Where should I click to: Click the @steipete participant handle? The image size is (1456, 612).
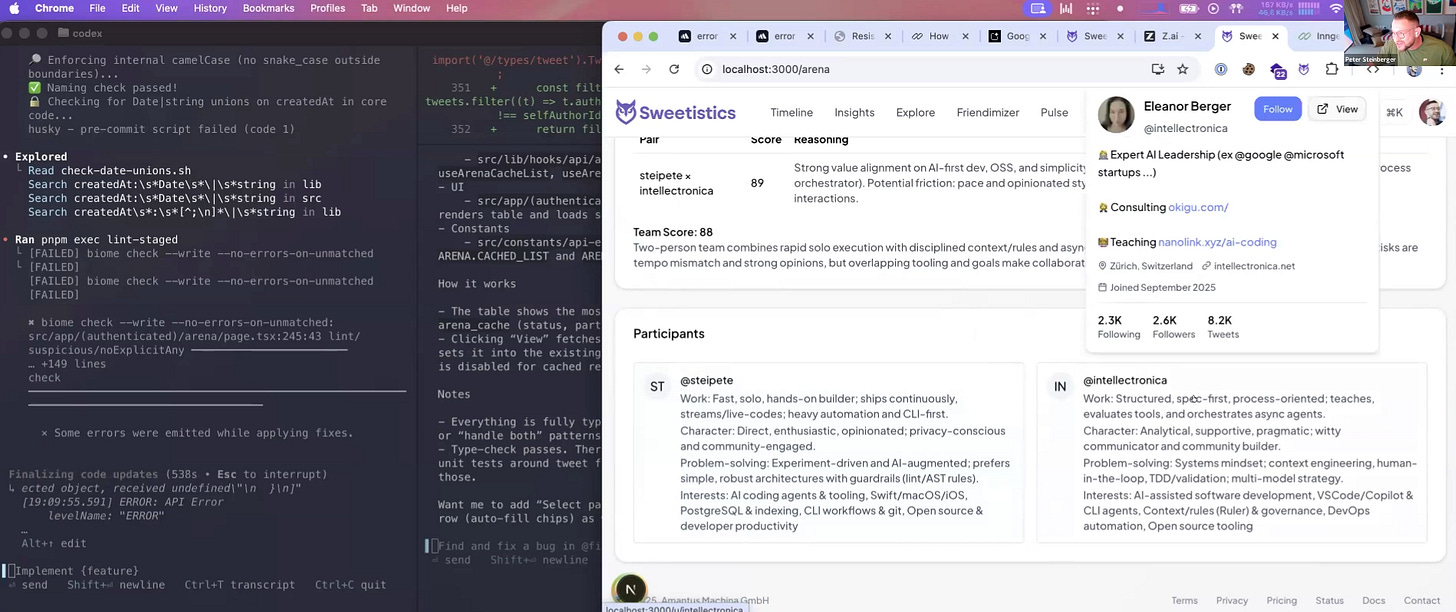click(x=706, y=380)
